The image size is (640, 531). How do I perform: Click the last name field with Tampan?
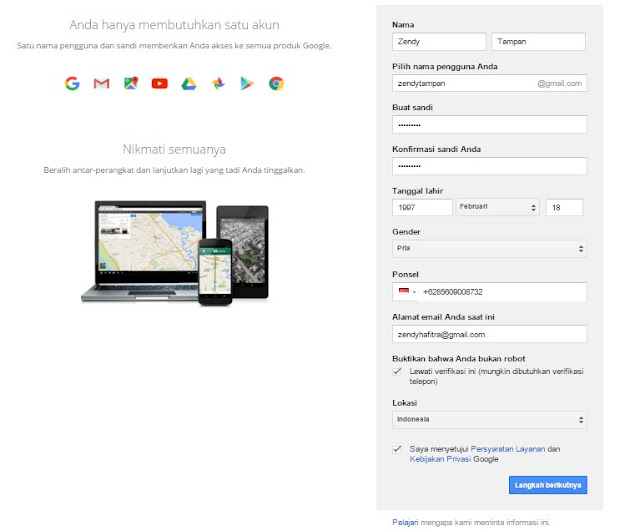click(538, 42)
